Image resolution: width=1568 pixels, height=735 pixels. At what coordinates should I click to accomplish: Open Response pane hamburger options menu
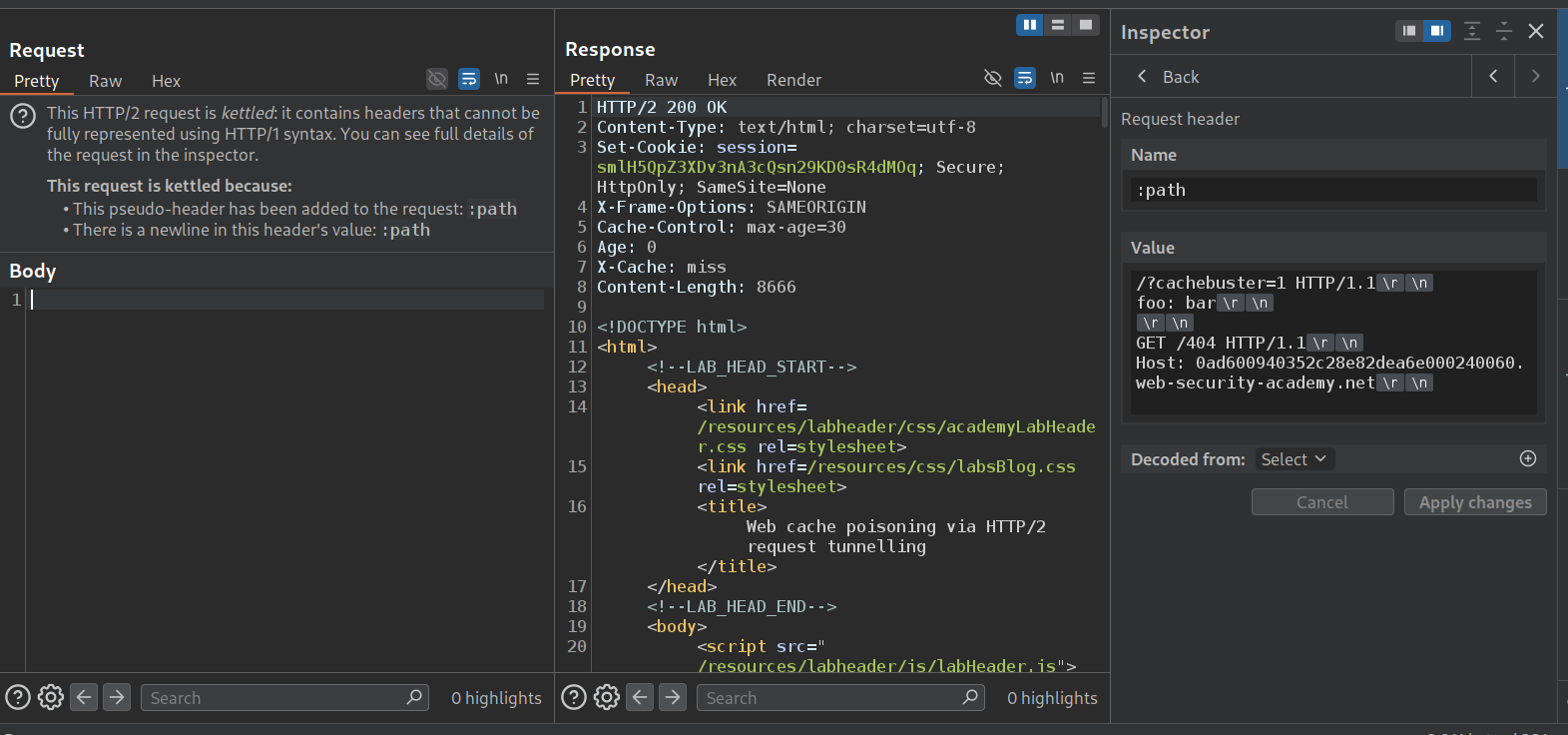(x=1089, y=78)
